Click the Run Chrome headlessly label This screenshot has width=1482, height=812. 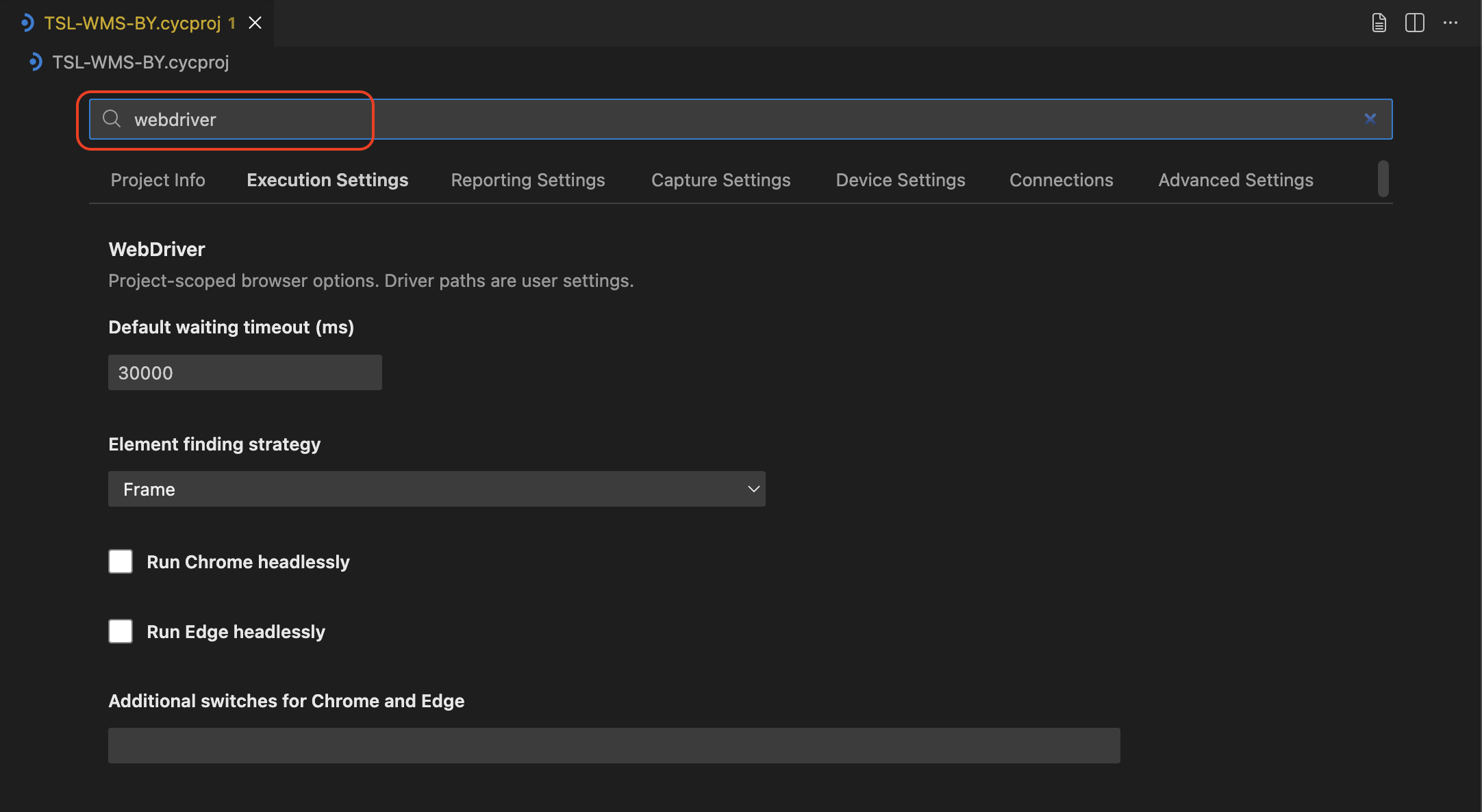[248, 562]
